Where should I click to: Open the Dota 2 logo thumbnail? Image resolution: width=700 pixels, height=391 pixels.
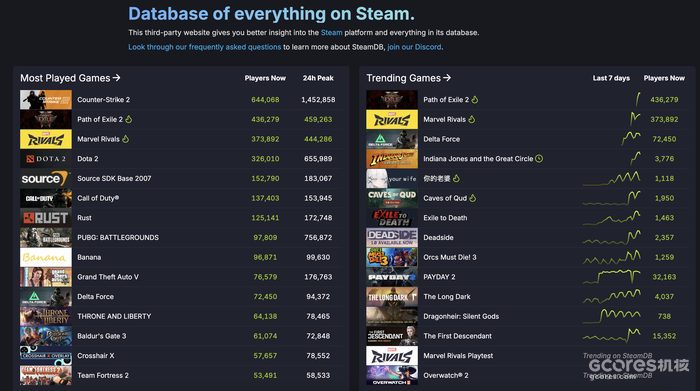pos(46,158)
